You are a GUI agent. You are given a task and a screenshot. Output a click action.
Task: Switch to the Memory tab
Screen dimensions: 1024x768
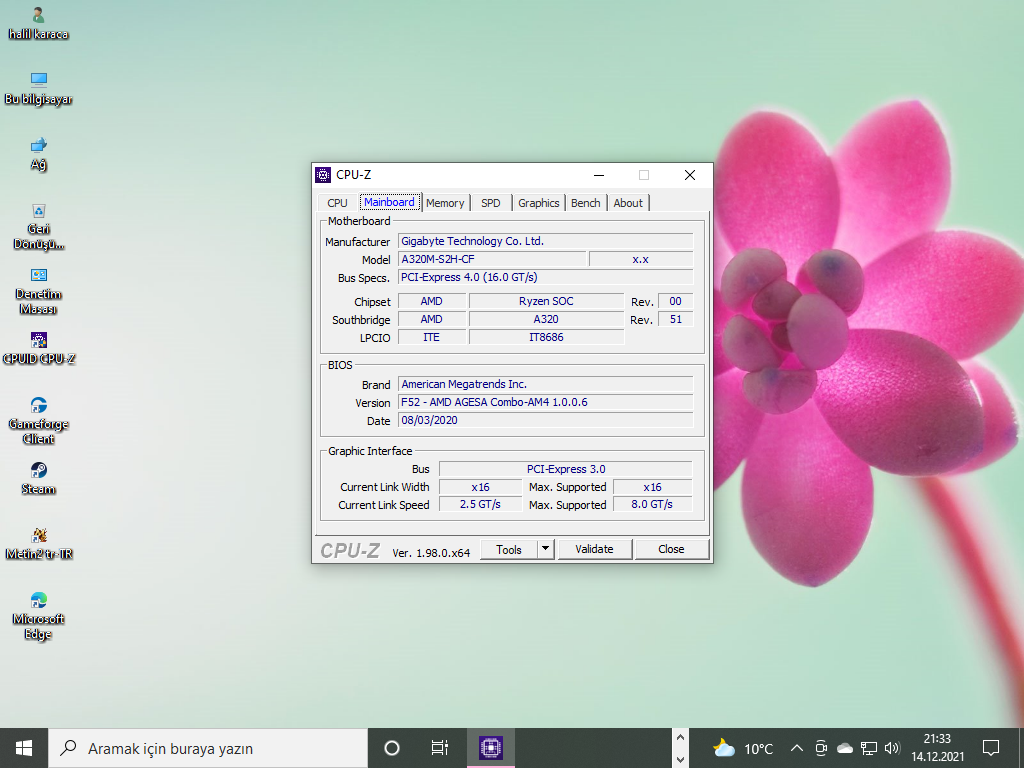[445, 203]
